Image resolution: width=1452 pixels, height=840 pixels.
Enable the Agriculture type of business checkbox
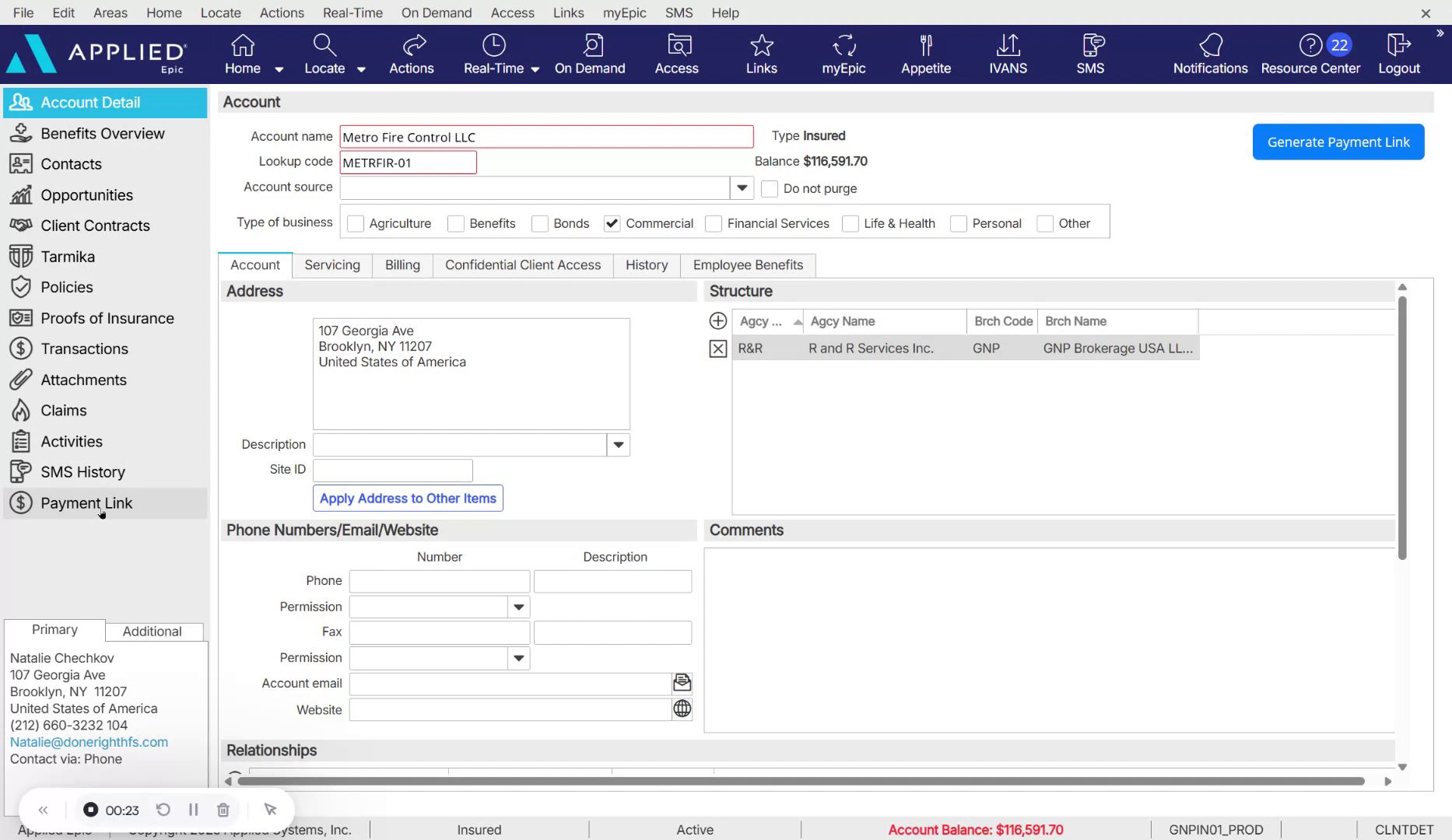[x=356, y=223]
